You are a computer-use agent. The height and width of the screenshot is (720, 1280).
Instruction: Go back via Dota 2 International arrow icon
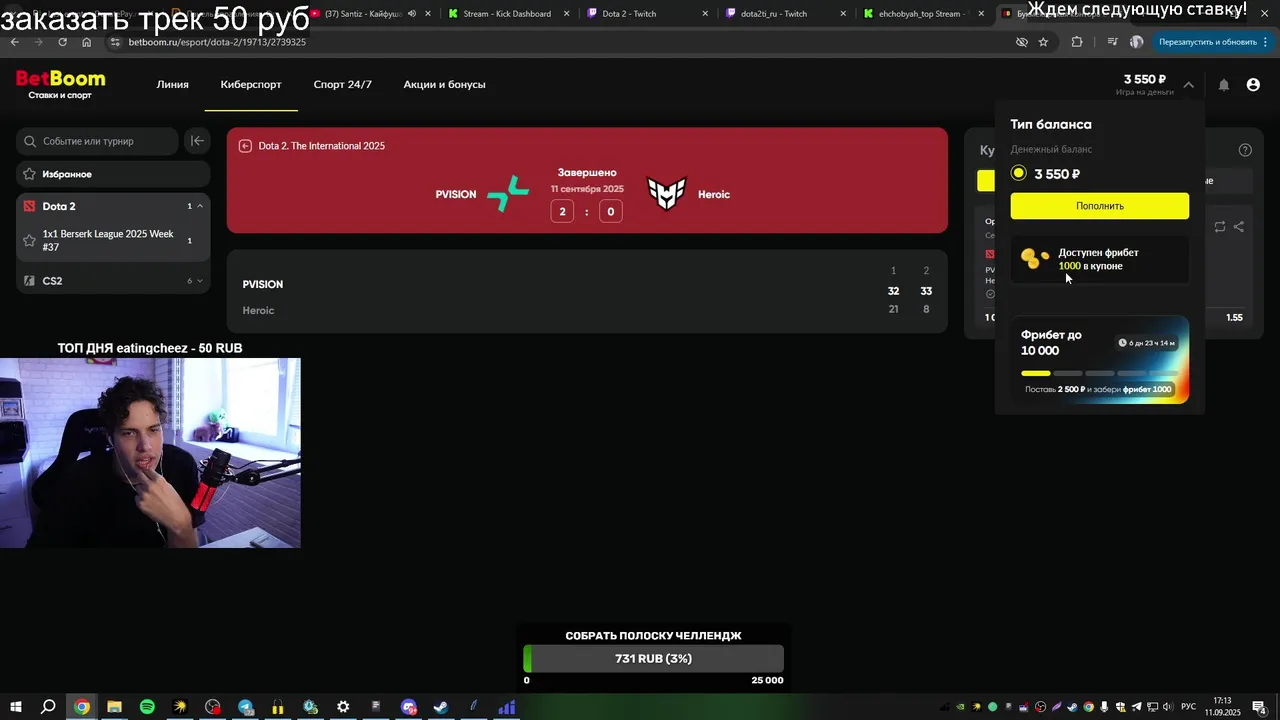pos(245,146)
